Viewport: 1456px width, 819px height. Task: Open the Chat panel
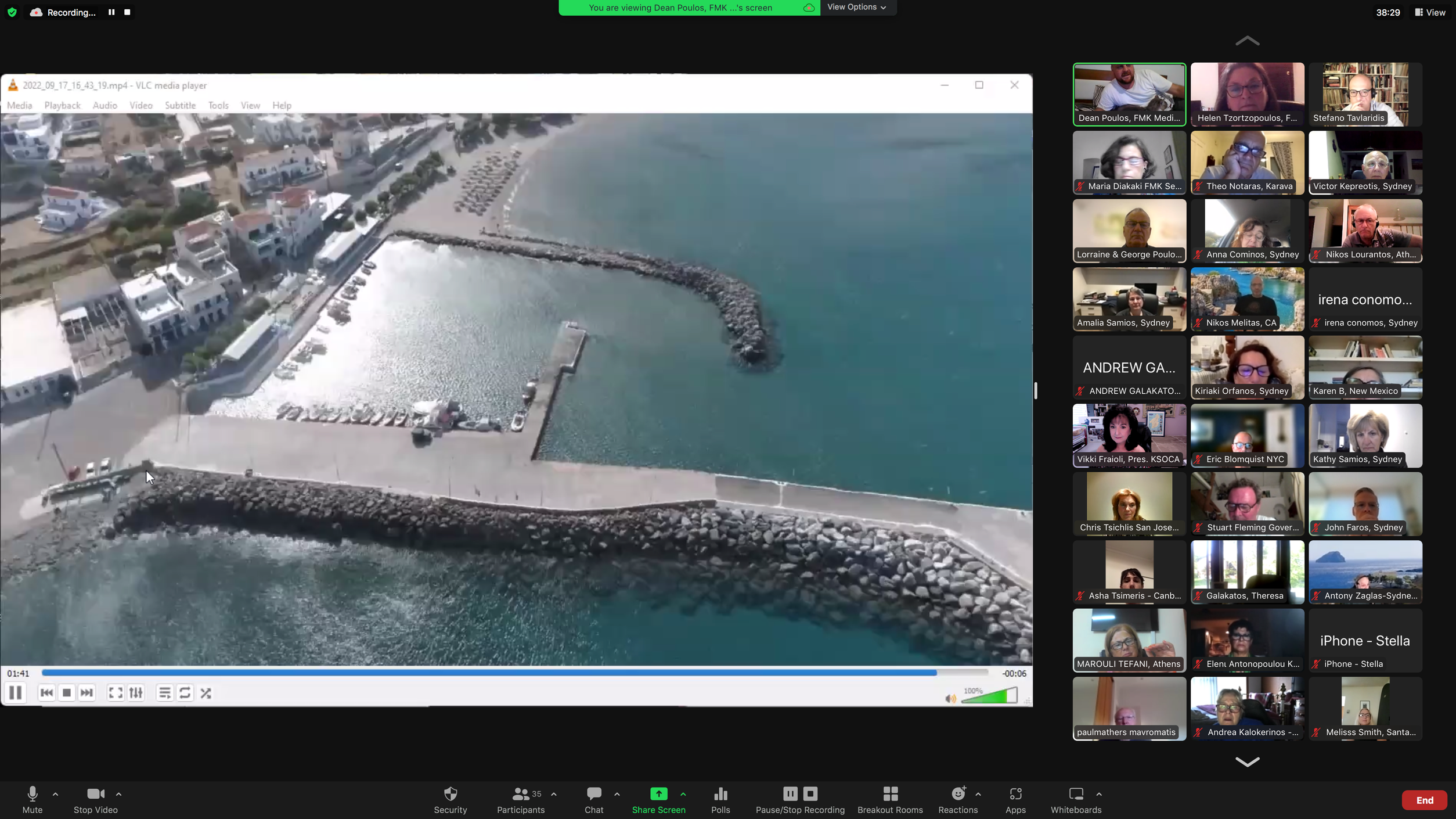[x=593, y=799]
